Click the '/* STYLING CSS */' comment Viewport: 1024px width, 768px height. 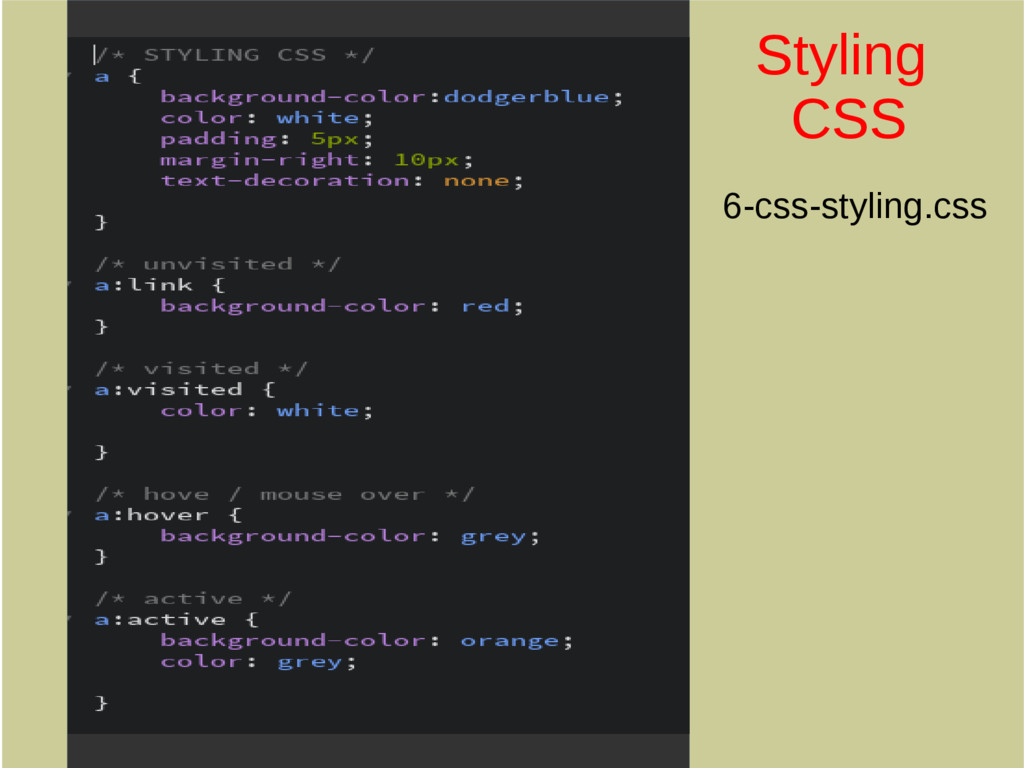coord(234,55)
